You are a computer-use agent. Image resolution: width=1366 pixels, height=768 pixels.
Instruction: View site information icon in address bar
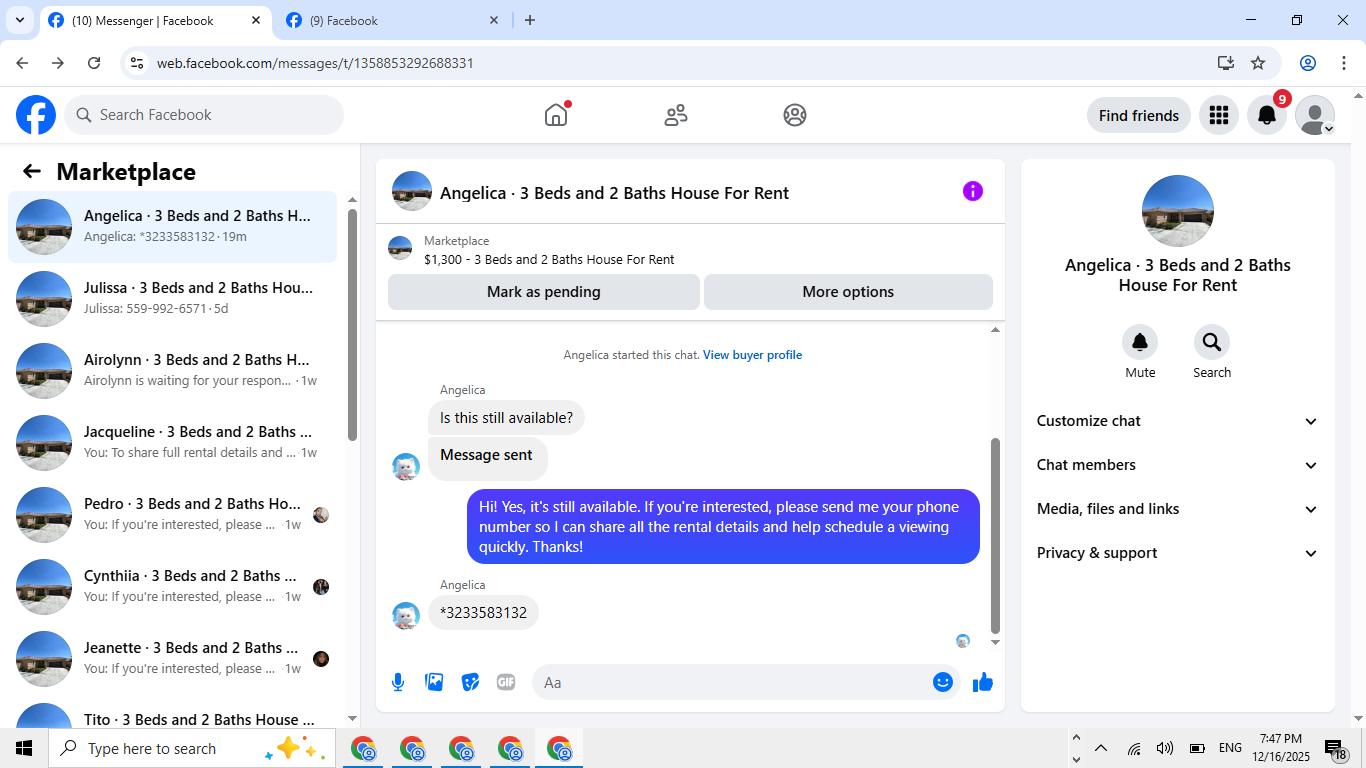pyautogui.click(x=138, y=63)
